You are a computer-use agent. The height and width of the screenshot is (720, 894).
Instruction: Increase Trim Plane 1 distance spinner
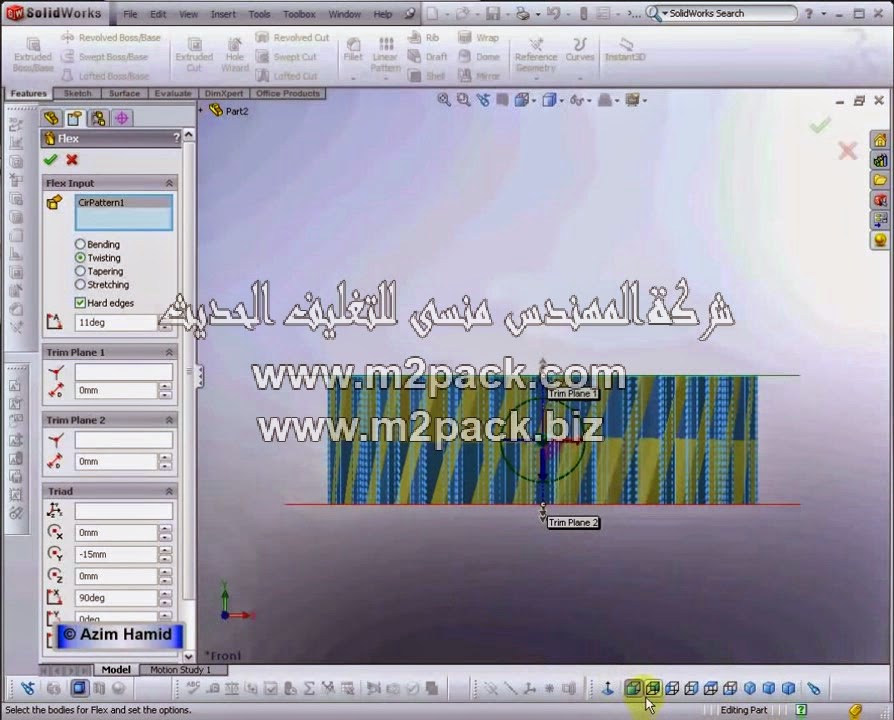tap(165, 387)
